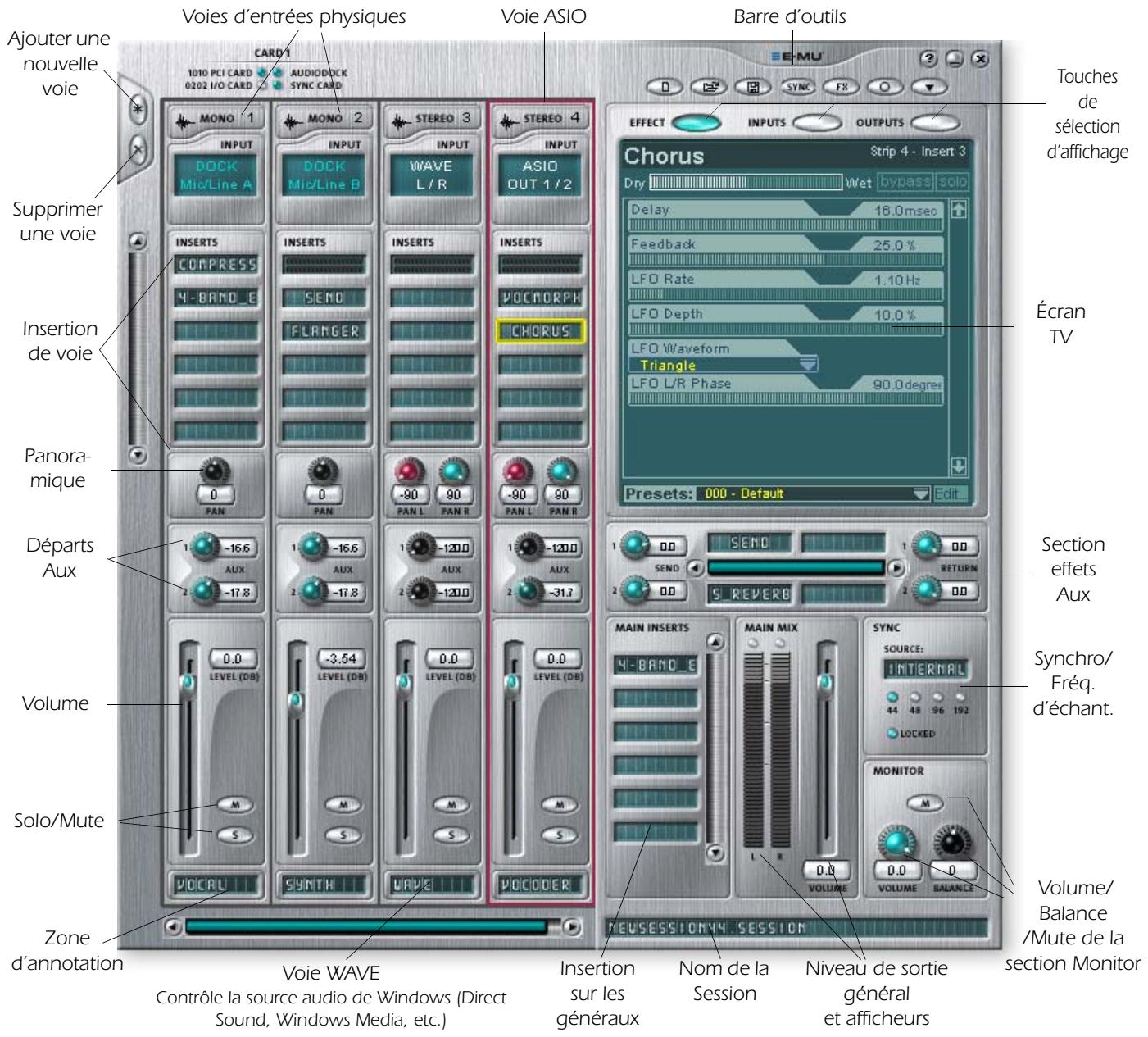Click the Open Session folder icon
The image size is (1148, 1037).
(710, 85)
